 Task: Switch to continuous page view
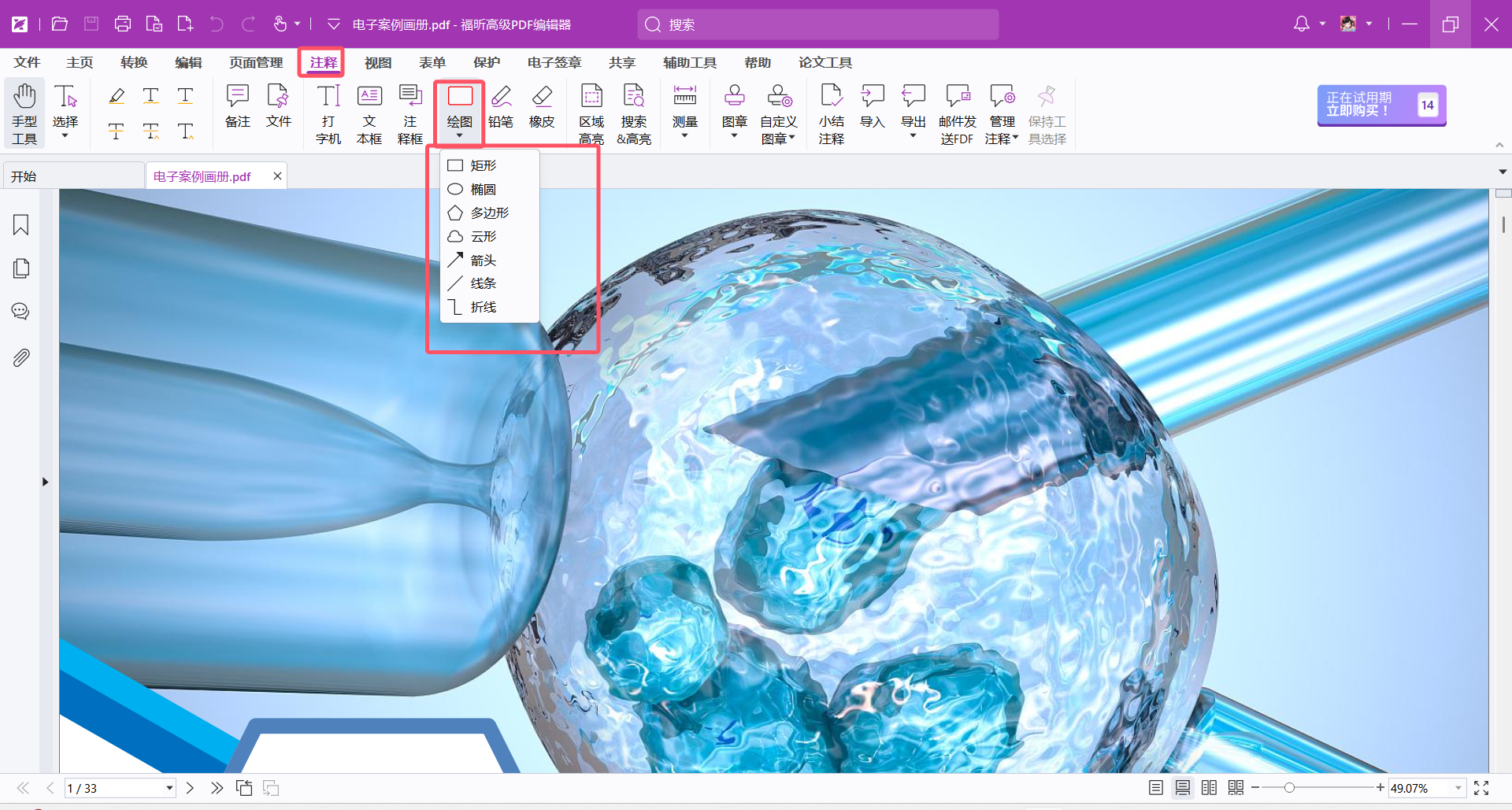(1183, 788)
